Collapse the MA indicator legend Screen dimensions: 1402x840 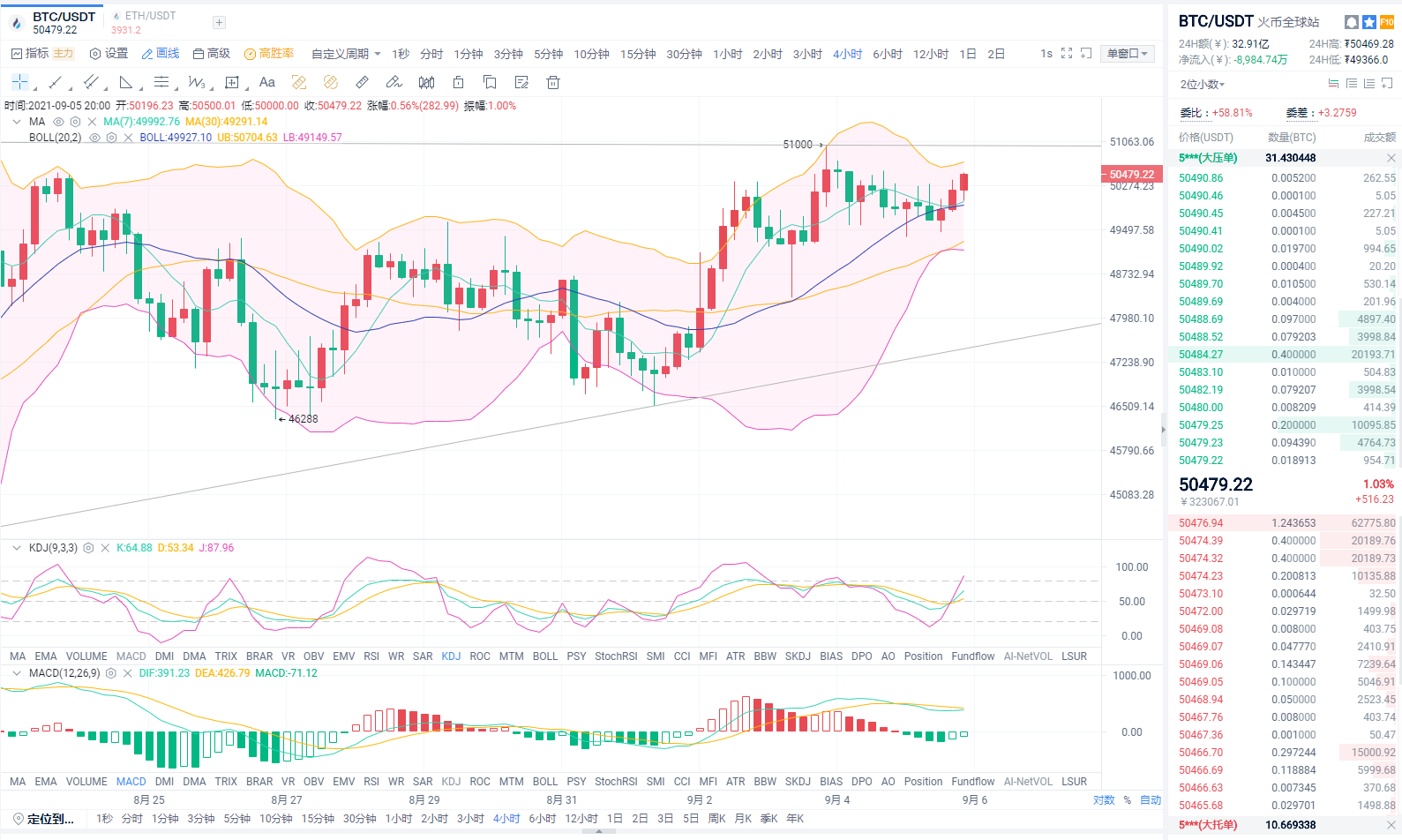point(17,122)
